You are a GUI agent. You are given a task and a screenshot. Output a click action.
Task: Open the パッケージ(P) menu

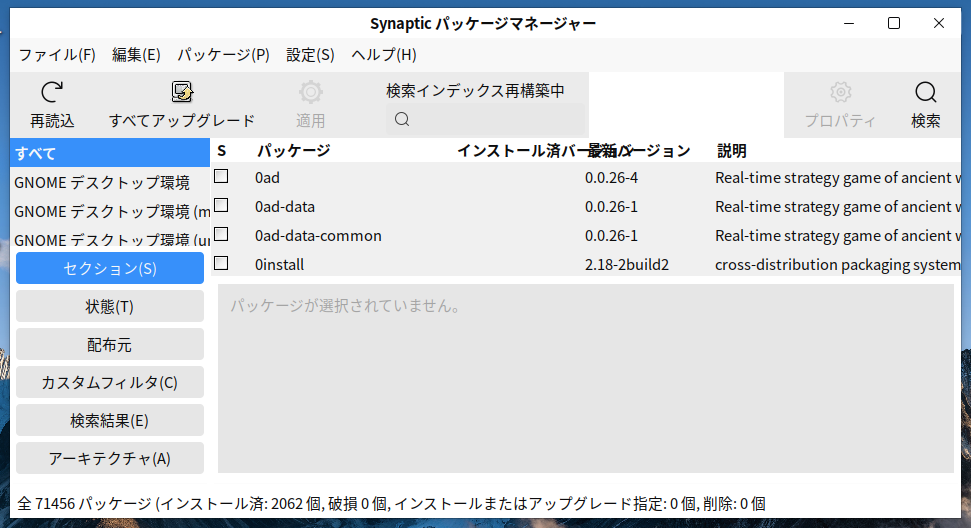(x=224, y=55)
